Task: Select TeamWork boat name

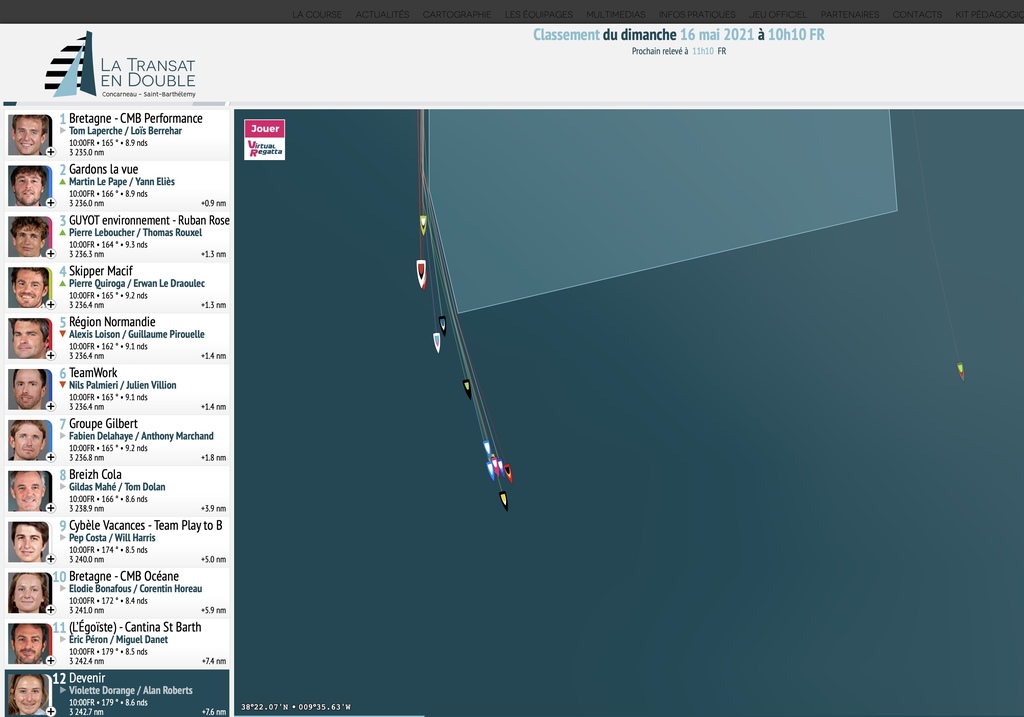Action: (x=93, y=373)
